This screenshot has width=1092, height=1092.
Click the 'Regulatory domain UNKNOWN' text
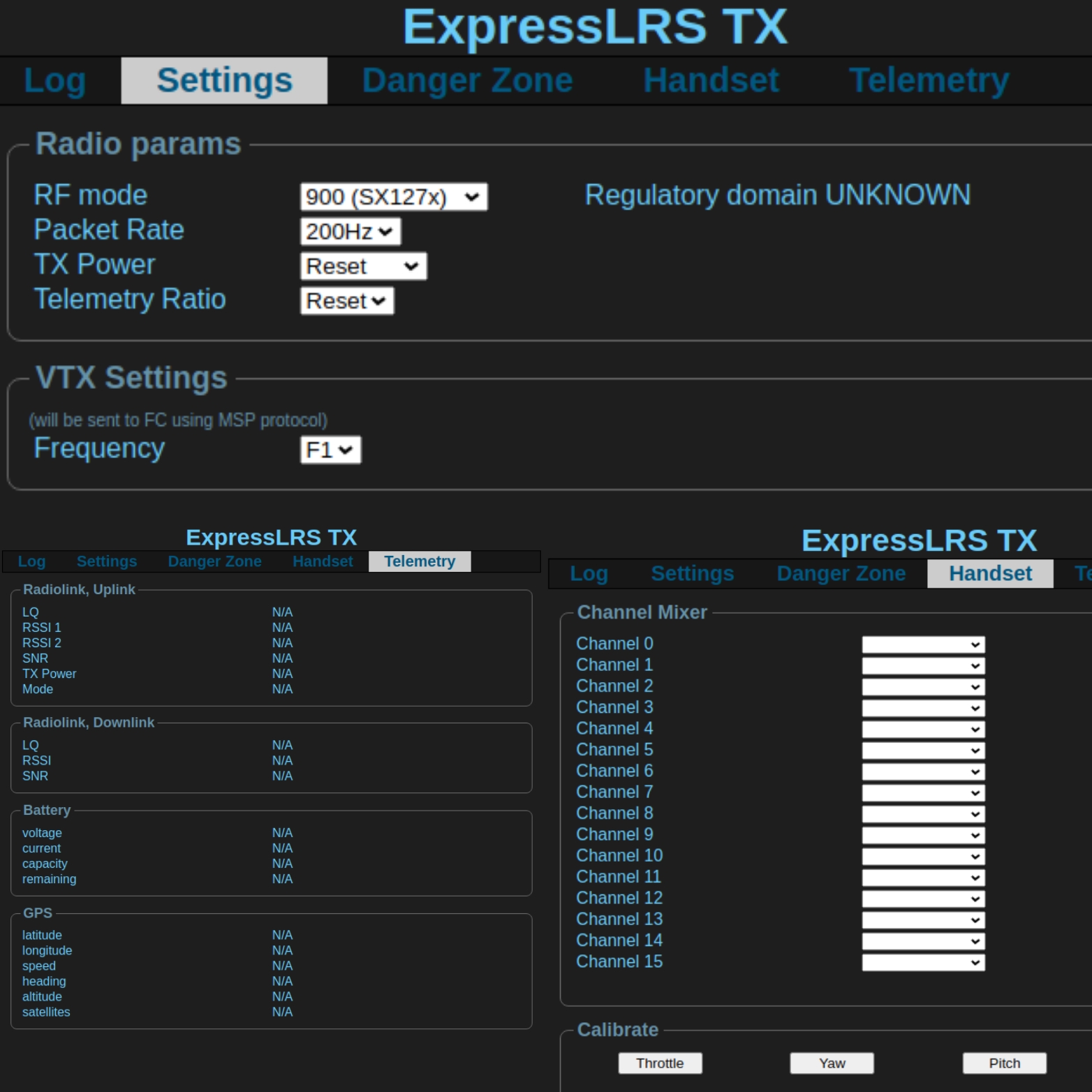pos(777,195)
